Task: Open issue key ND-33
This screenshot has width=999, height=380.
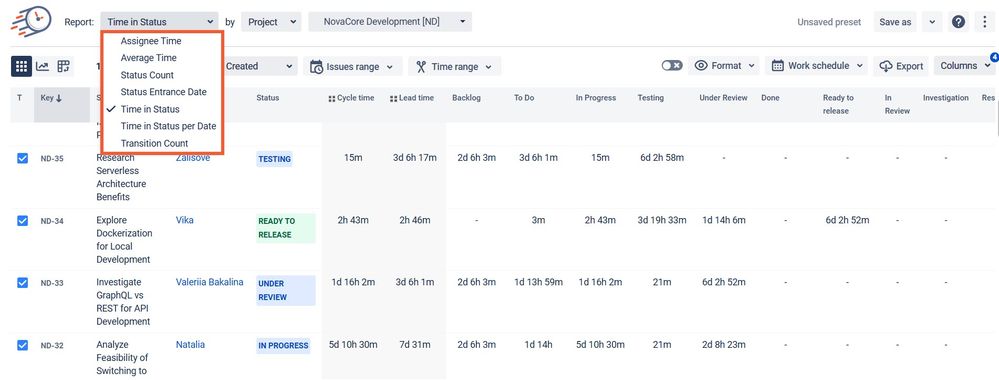Action: click(x=52, y=283)
